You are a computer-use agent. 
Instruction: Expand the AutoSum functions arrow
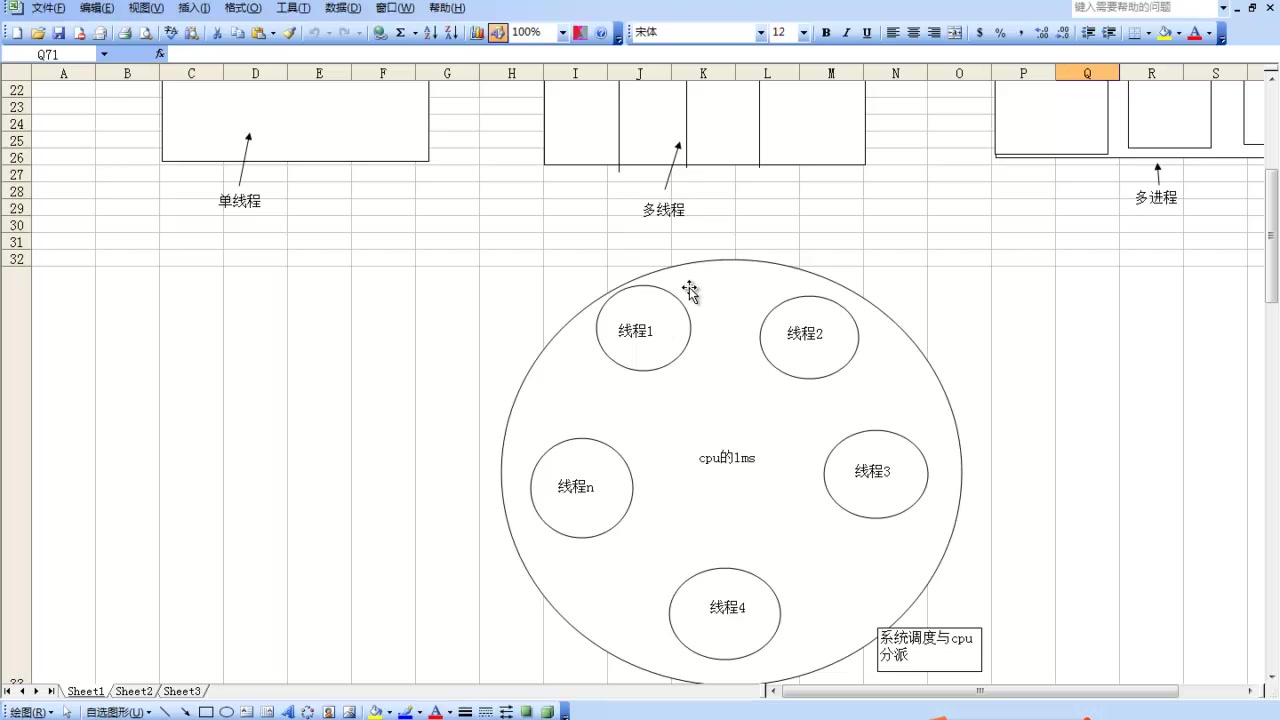(413, 33)
